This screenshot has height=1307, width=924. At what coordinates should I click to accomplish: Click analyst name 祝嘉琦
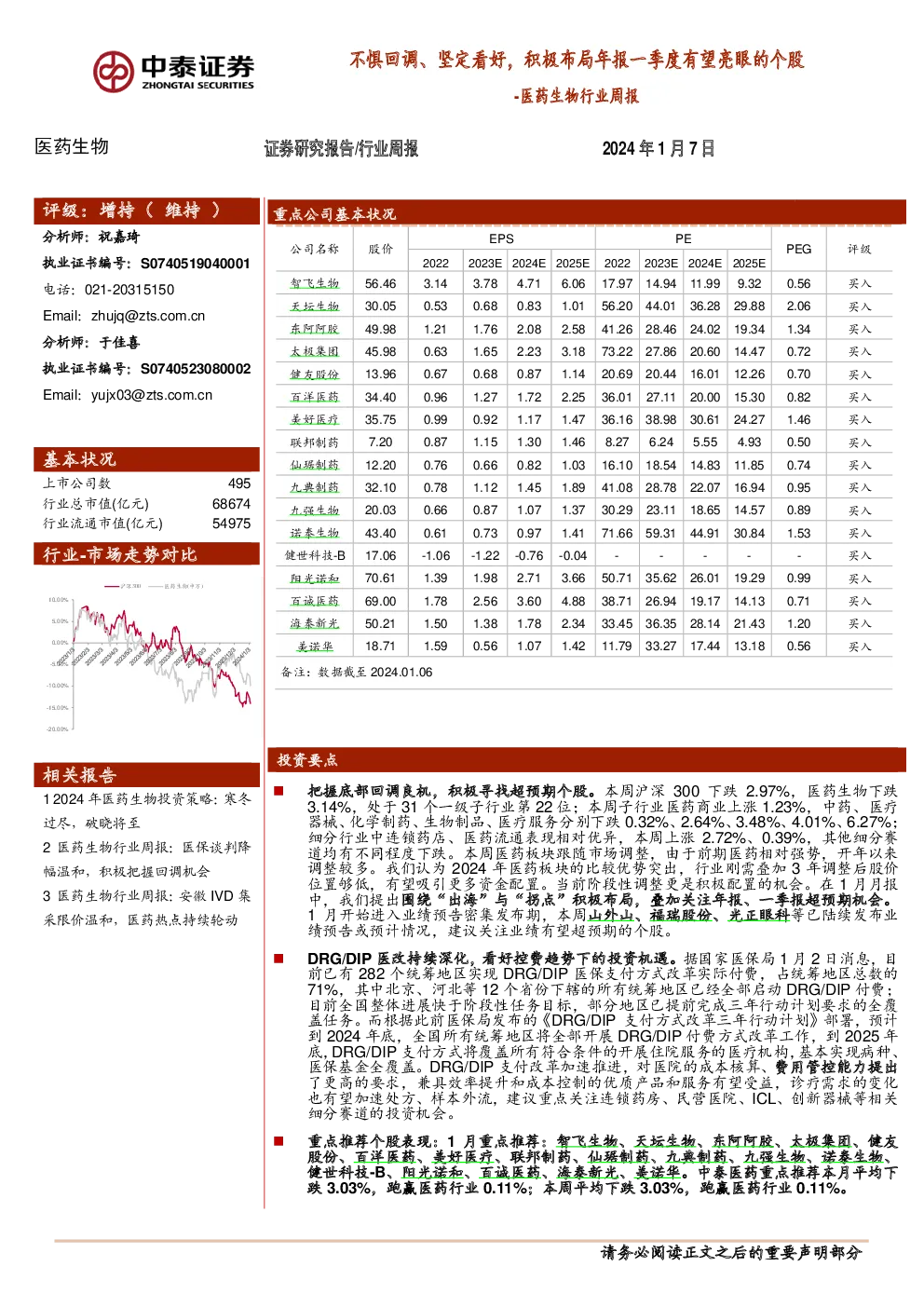tap(119, 237)
